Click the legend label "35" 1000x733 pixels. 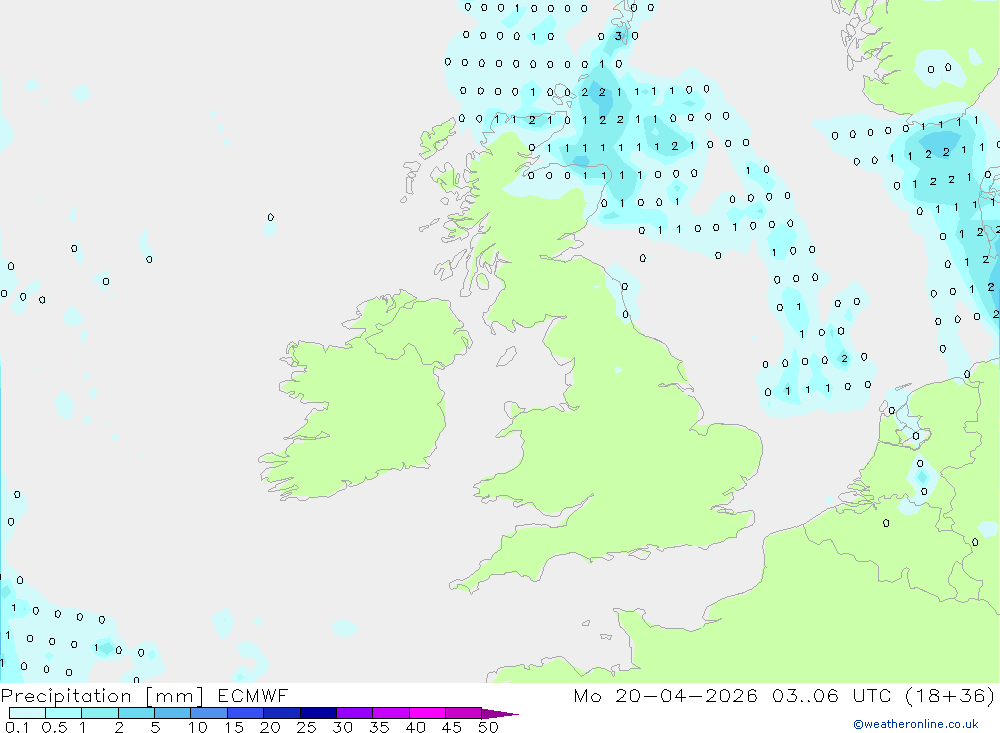click(x=379, y=727)
